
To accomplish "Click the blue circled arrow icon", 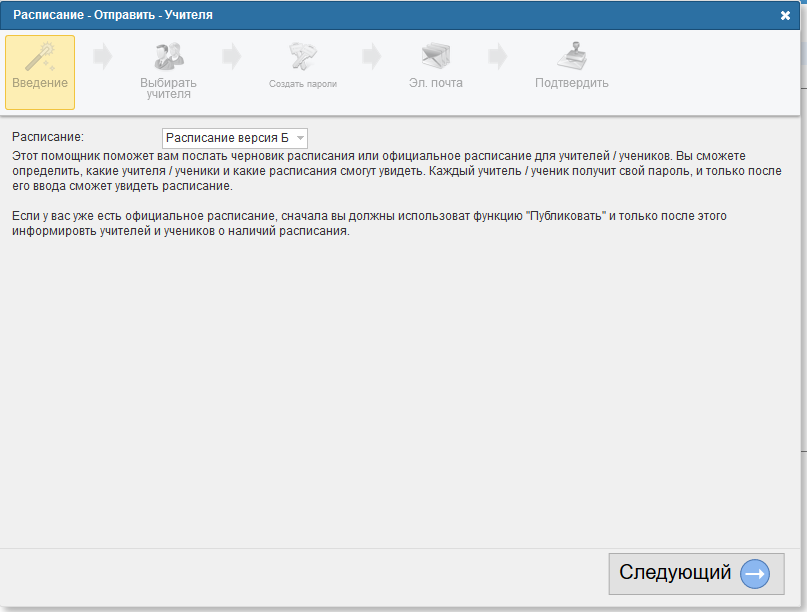I will (x=755, y=574).
